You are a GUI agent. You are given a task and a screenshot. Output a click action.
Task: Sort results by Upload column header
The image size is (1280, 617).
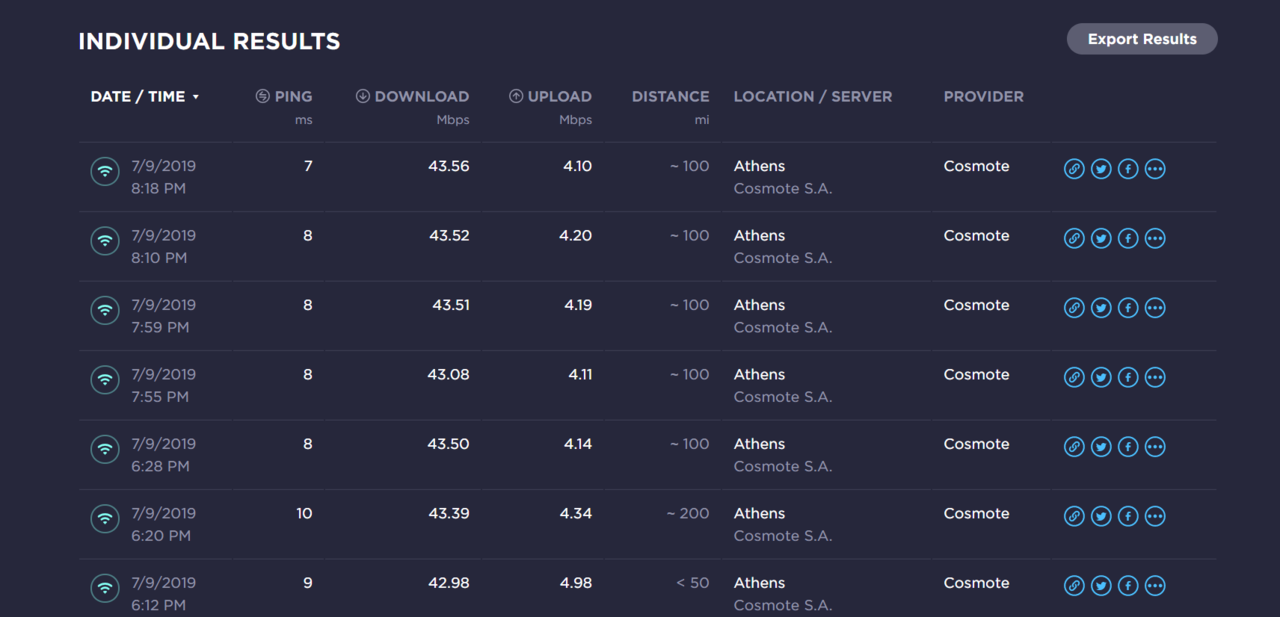(x=550, y=96)
